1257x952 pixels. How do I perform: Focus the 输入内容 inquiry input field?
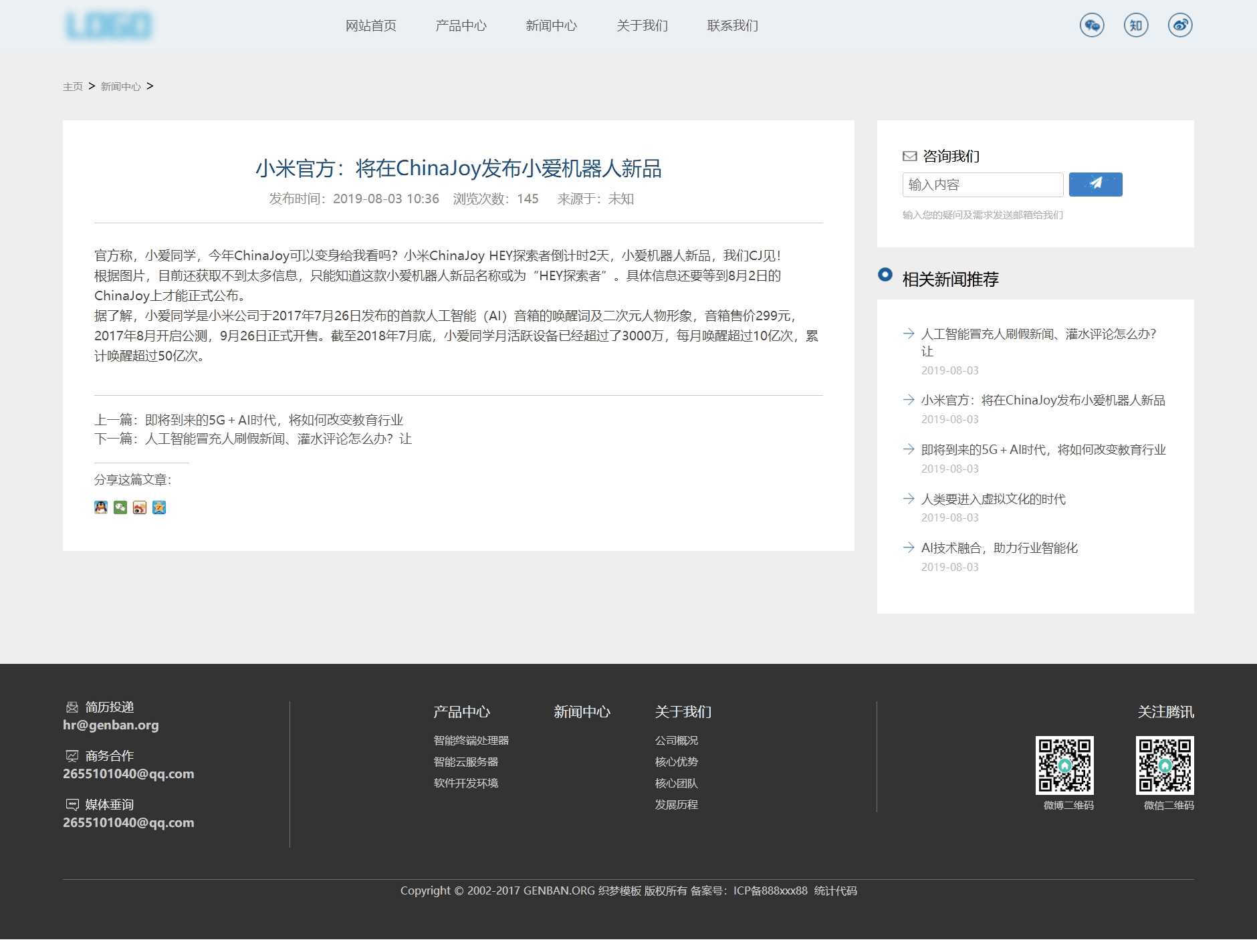(983, 185)
